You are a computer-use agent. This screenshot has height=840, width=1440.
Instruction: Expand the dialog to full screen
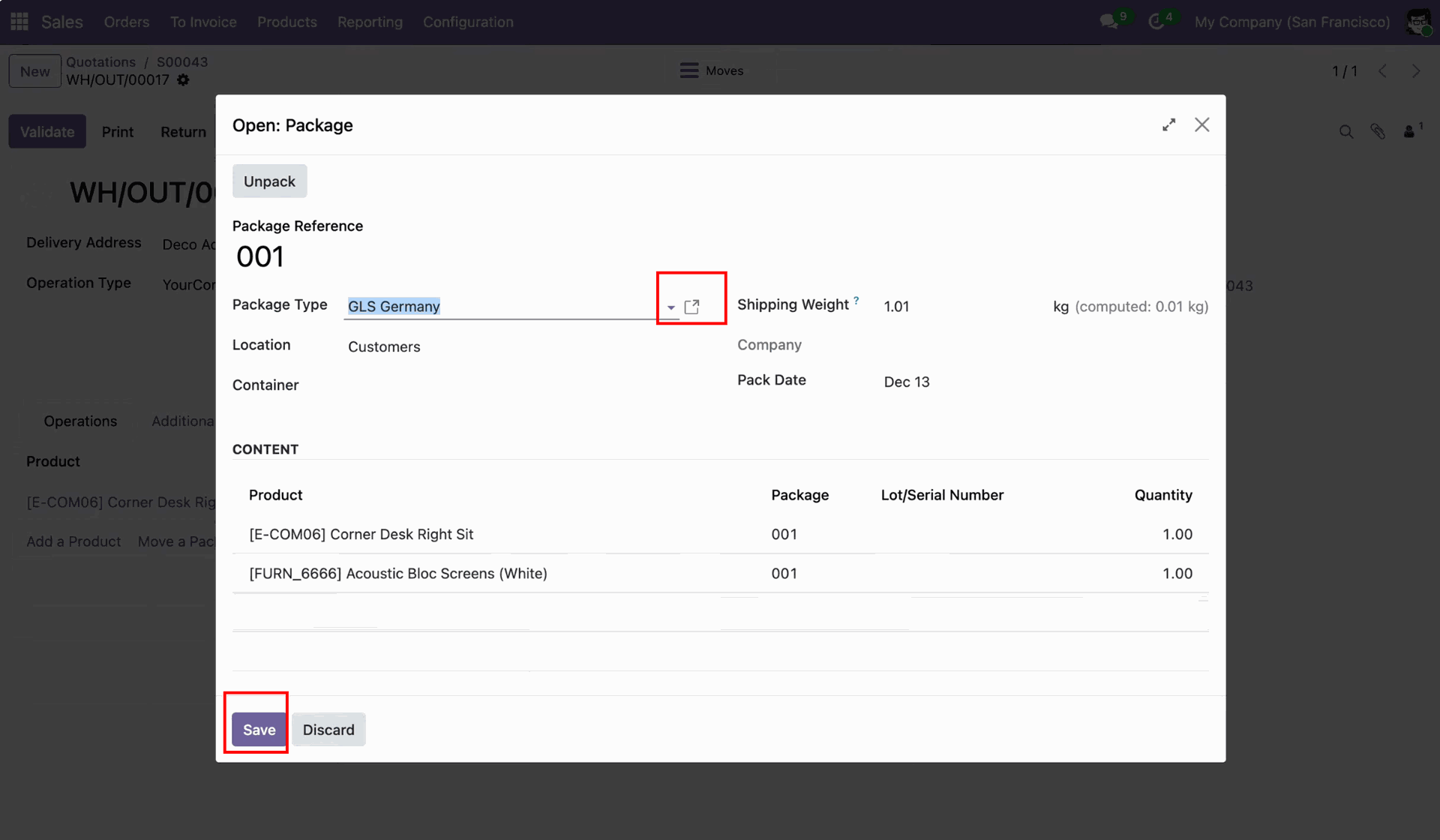pos(1168,125)
